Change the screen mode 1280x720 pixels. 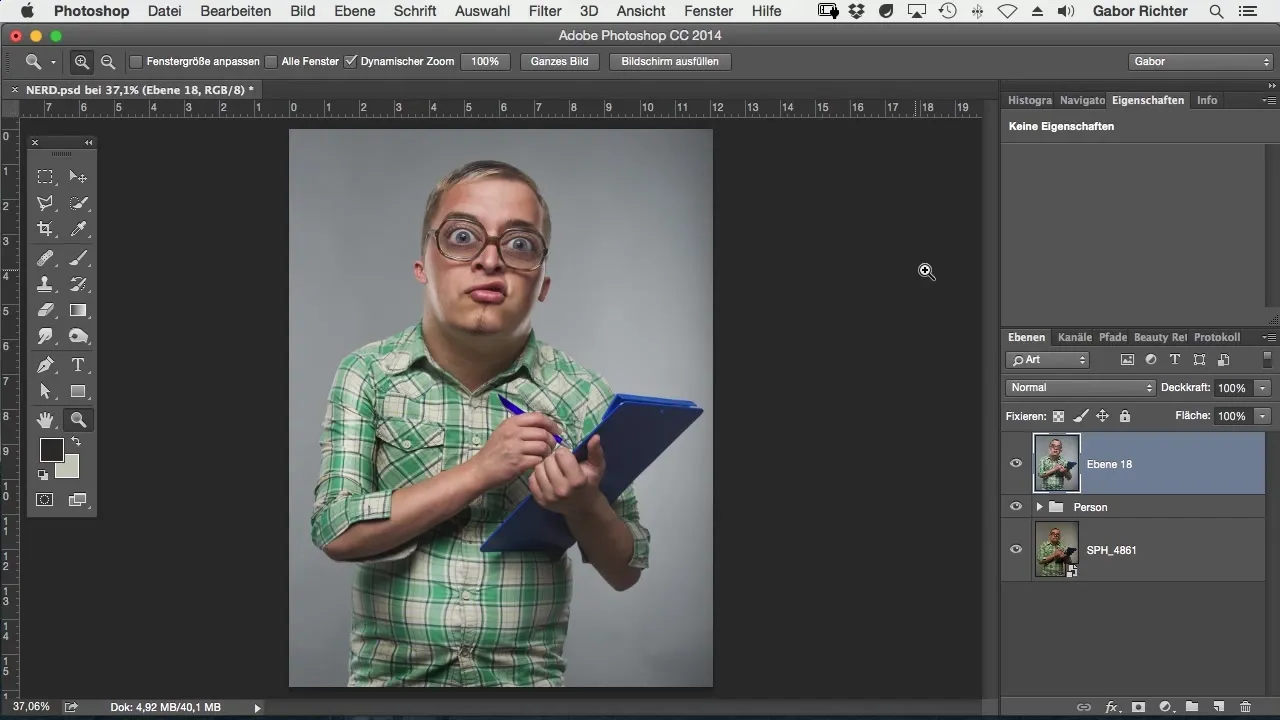(78, 499)
